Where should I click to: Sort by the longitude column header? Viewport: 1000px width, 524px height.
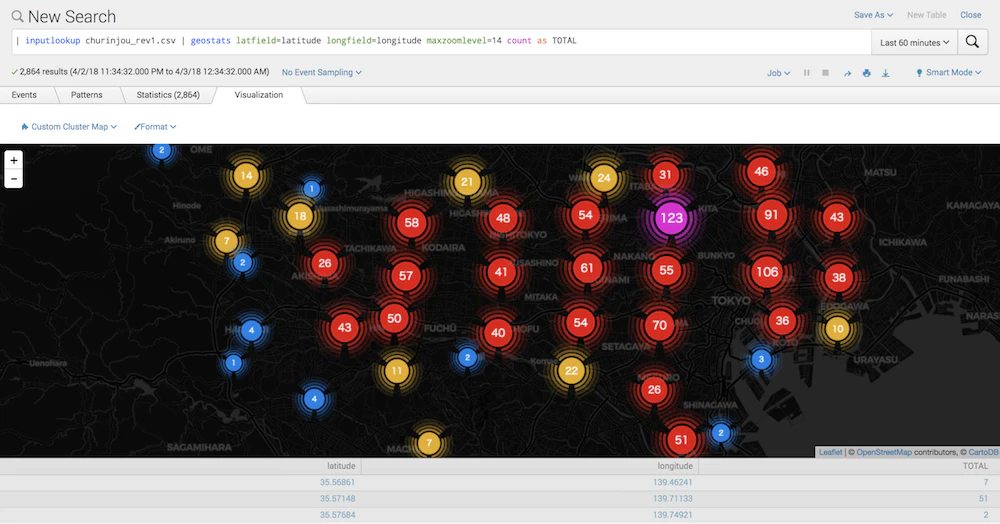[675, 466]
